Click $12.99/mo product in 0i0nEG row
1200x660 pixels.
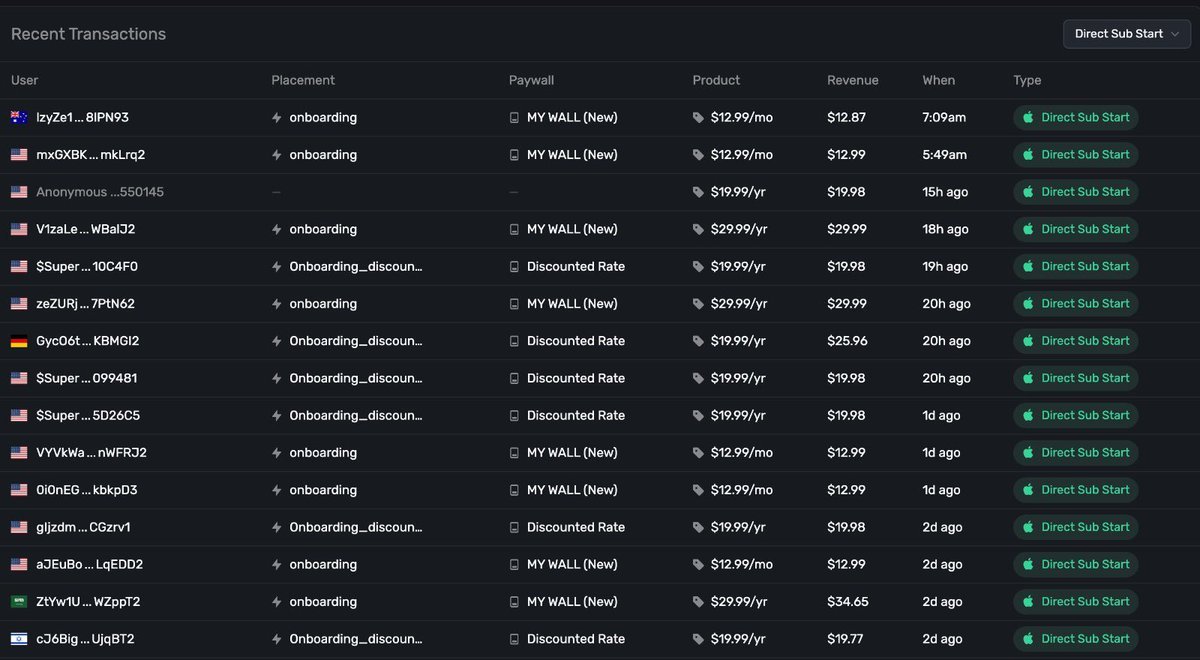[742, 490]
